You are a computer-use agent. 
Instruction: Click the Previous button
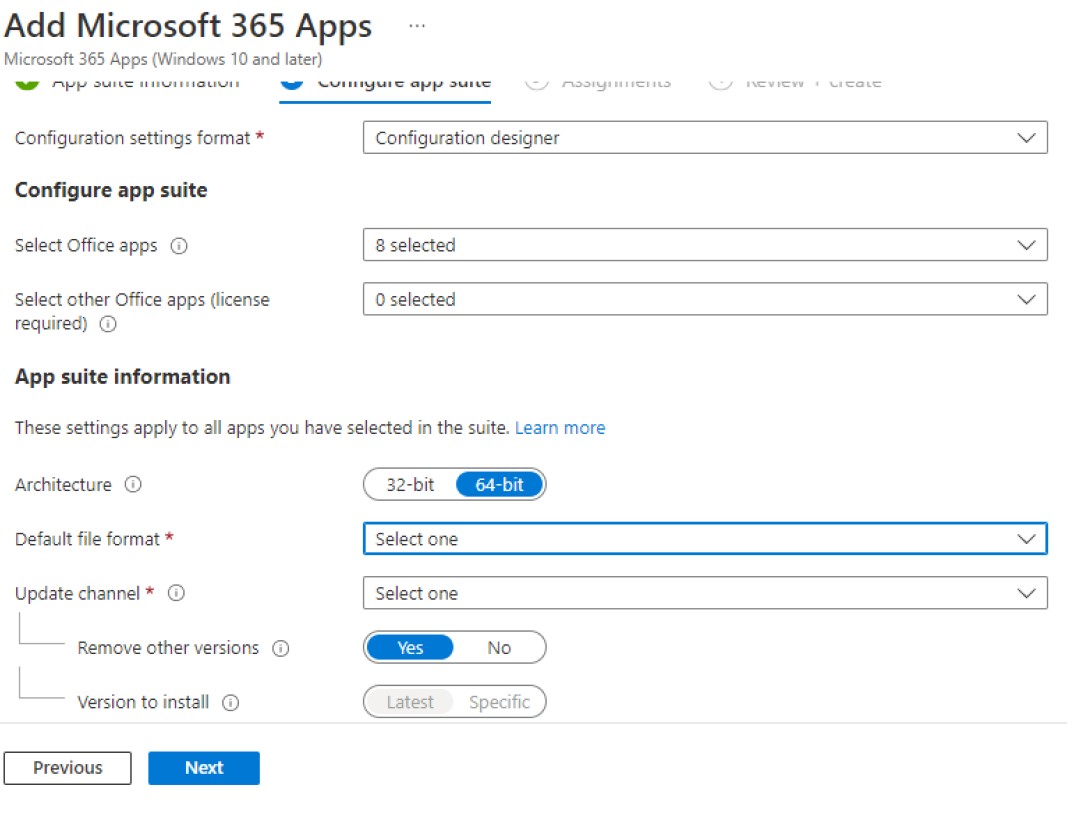67,768
